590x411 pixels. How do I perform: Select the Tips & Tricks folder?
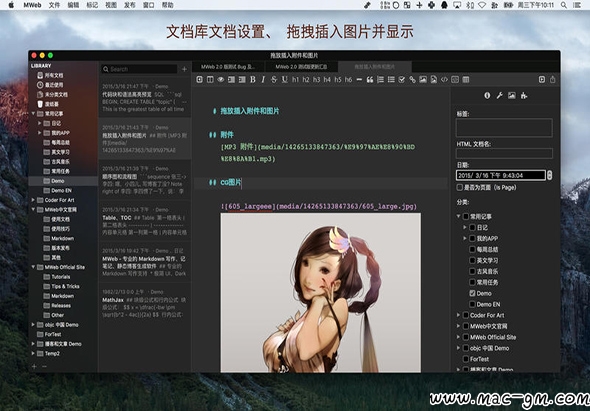click(65, 286)
